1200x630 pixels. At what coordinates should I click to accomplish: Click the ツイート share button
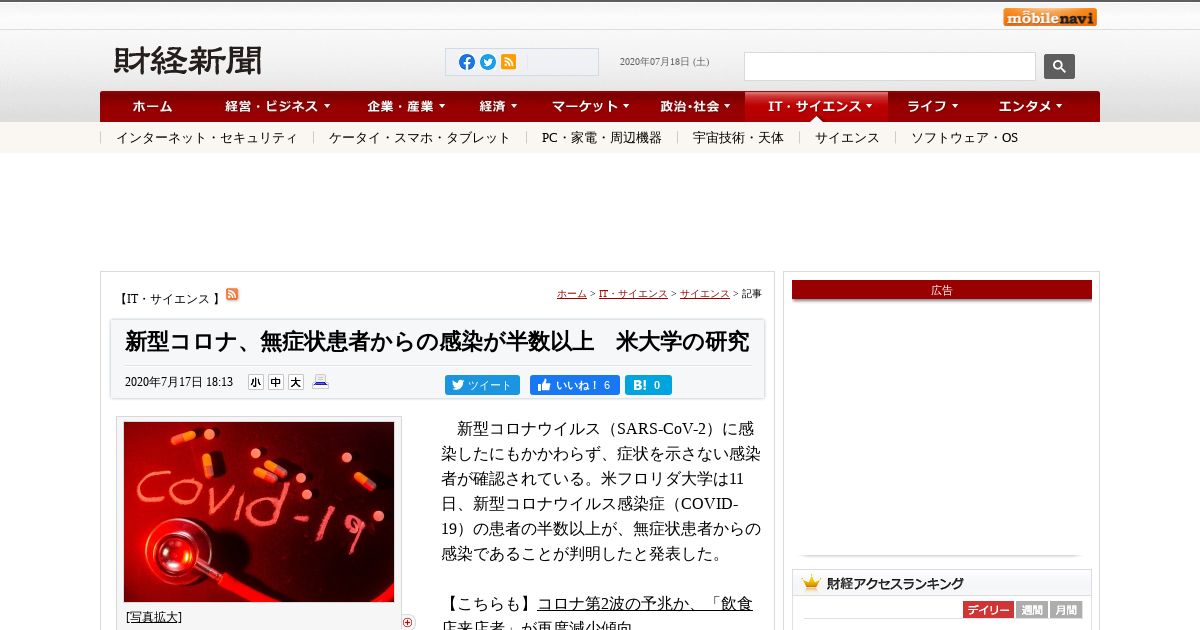tap(483, 385)
